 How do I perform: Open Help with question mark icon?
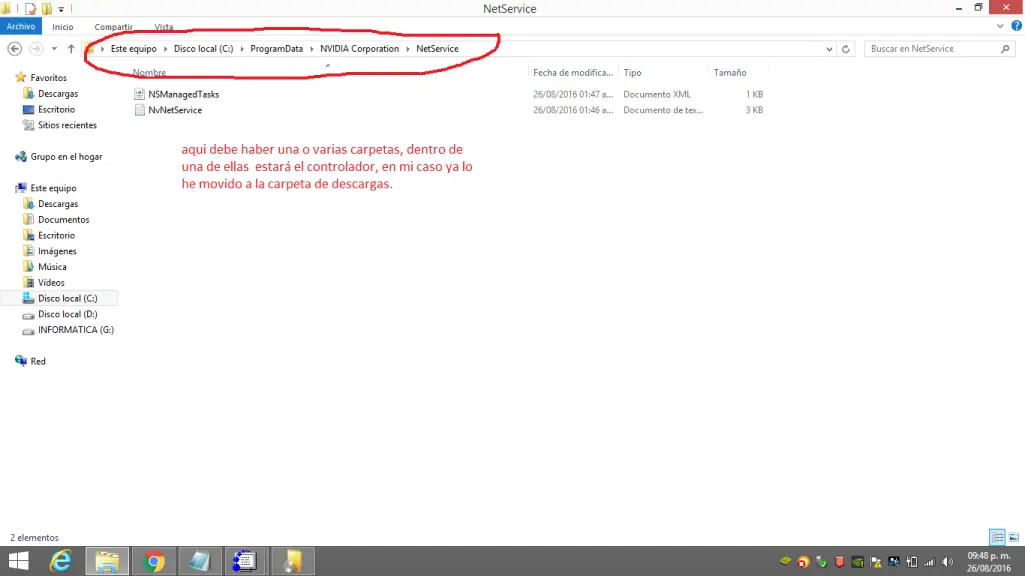1017,26
